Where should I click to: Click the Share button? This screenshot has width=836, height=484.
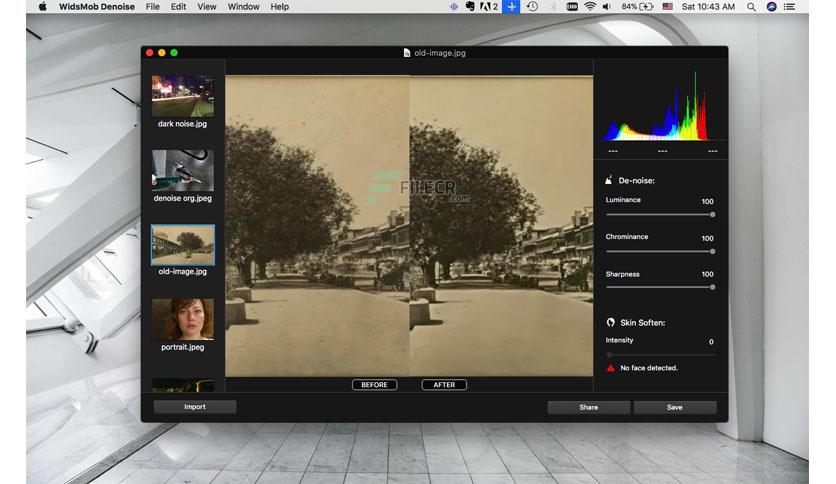[x=589, y=407]
